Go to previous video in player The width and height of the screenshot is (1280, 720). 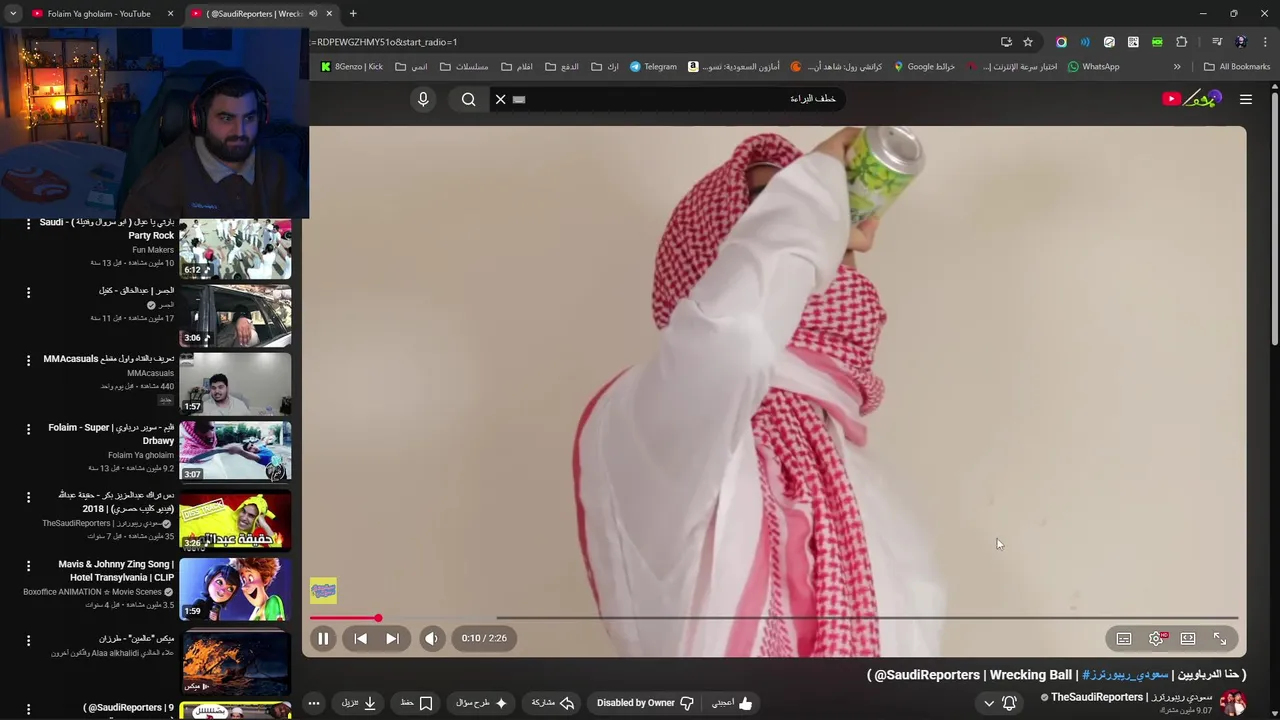(360, 638)
